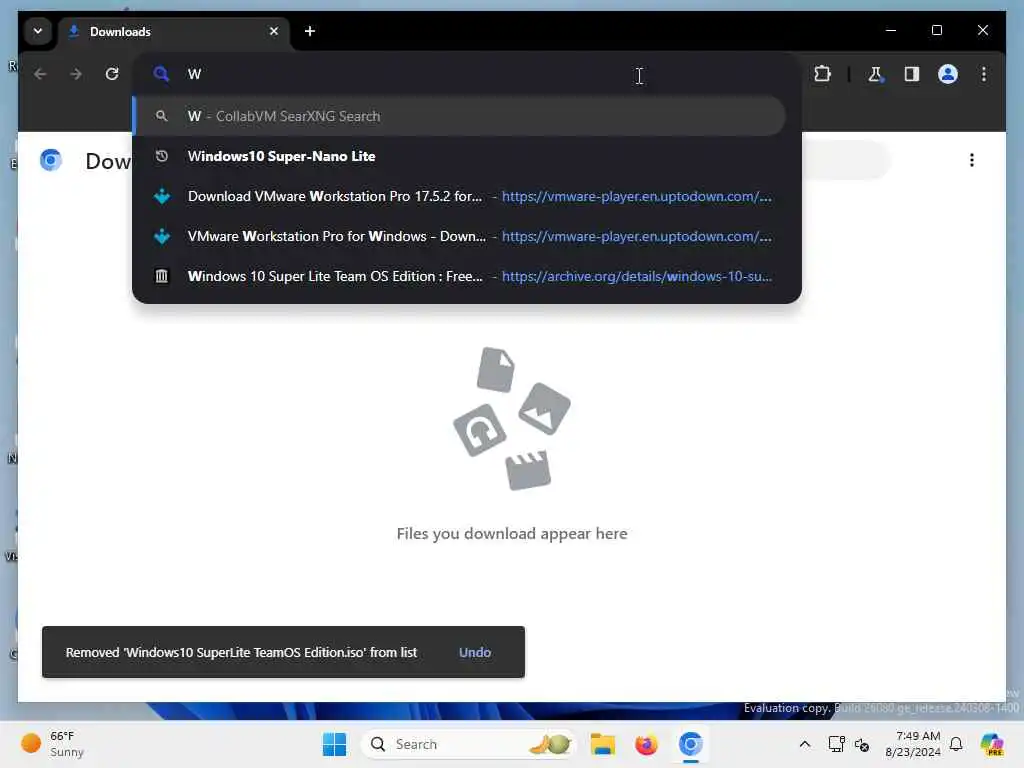Screen dimensions: 1024x768
Task: Reload the current page
Action: (x=112, y=74)
